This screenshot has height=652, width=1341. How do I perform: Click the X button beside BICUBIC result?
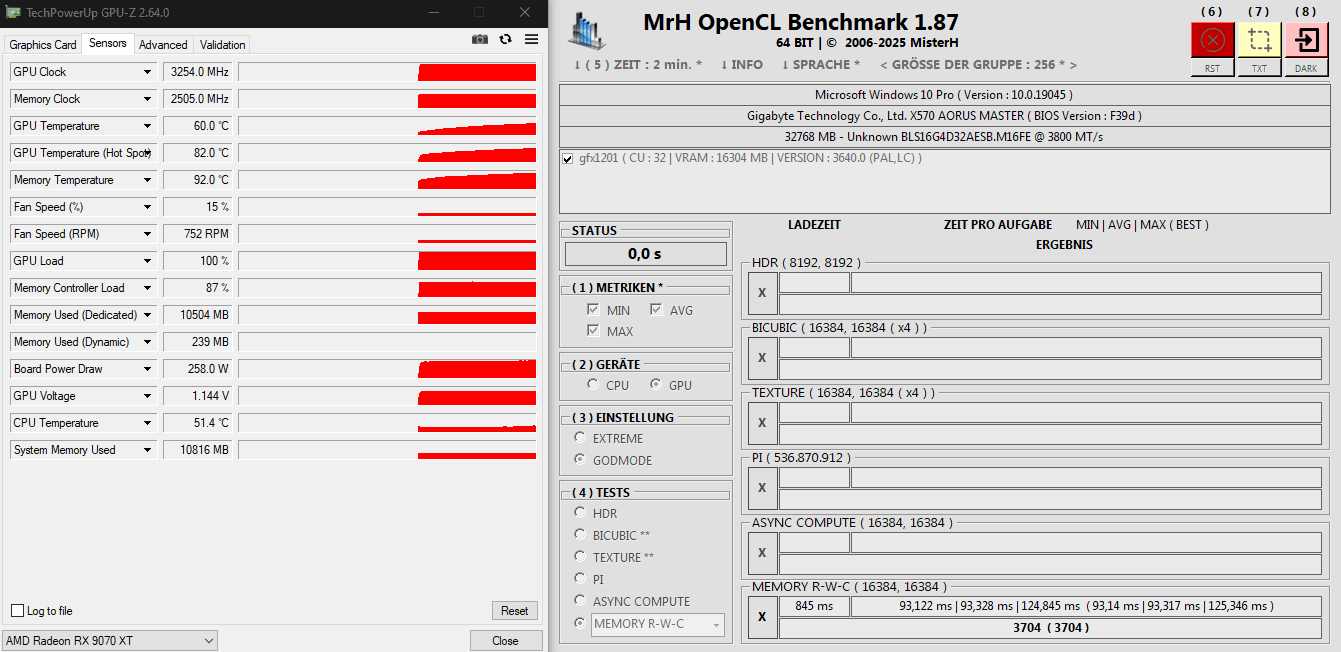pos(762,358)
